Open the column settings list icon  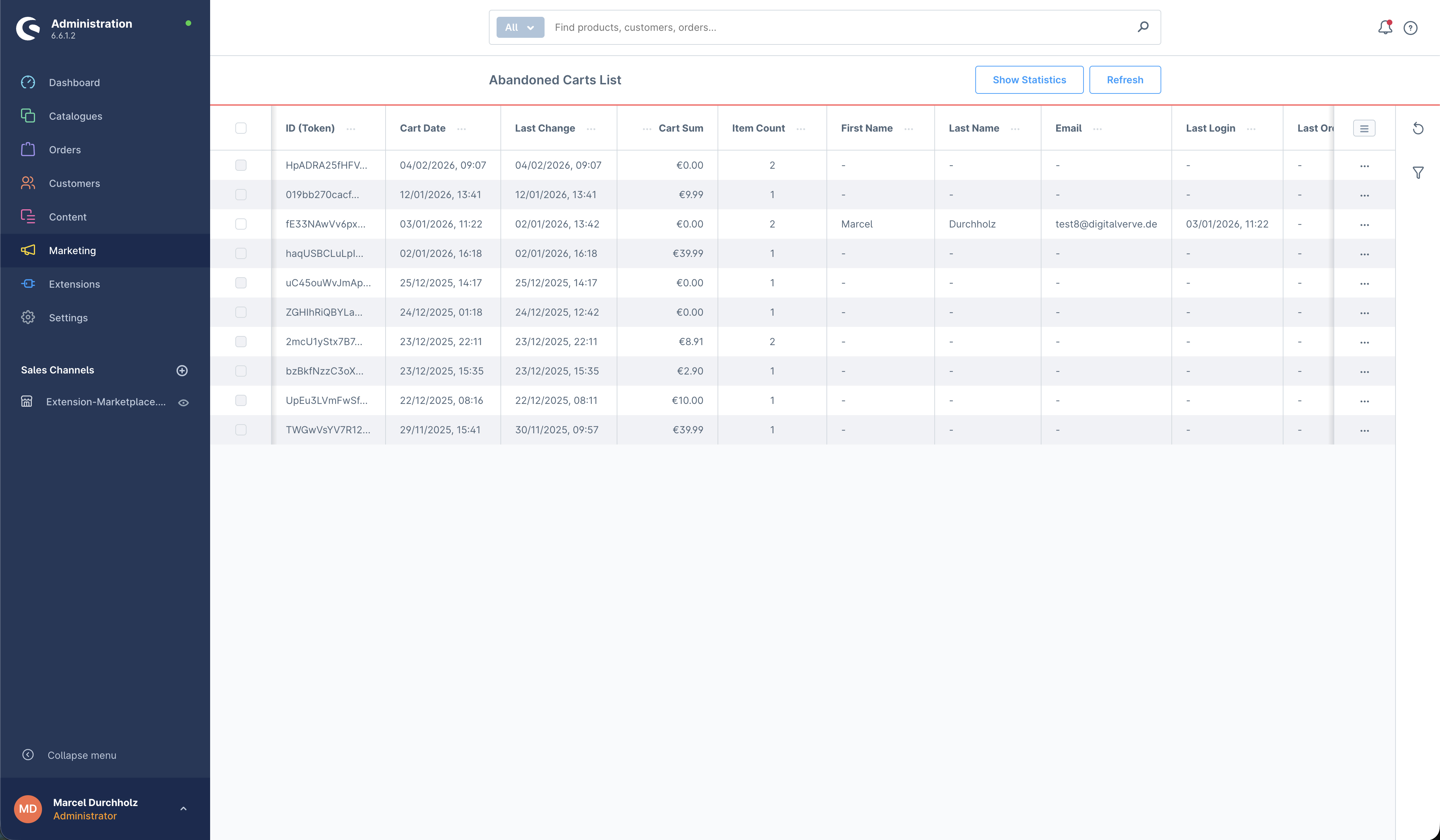click(1364, 128)
